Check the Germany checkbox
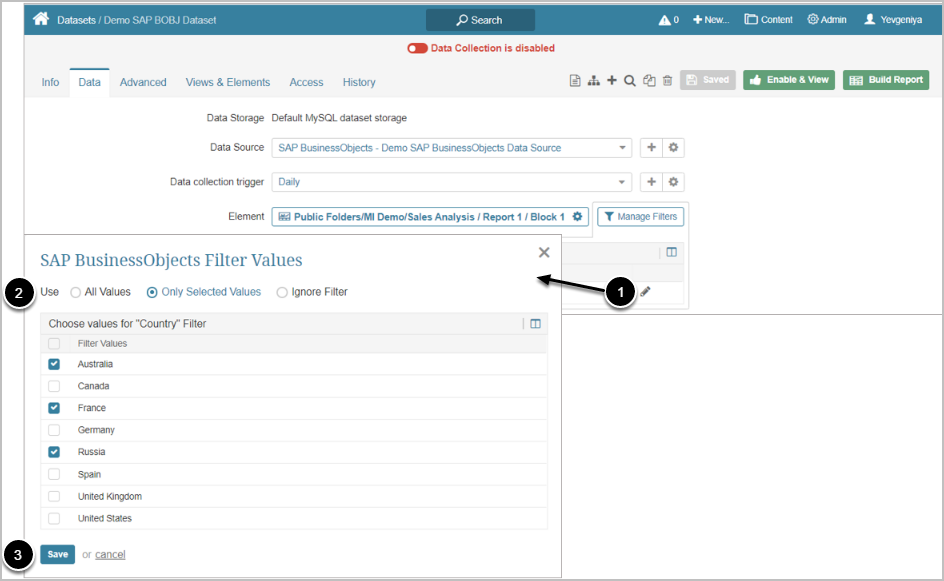Image resolution: width=944 pixels, height=581 pixels. click(x=54, y=430)
